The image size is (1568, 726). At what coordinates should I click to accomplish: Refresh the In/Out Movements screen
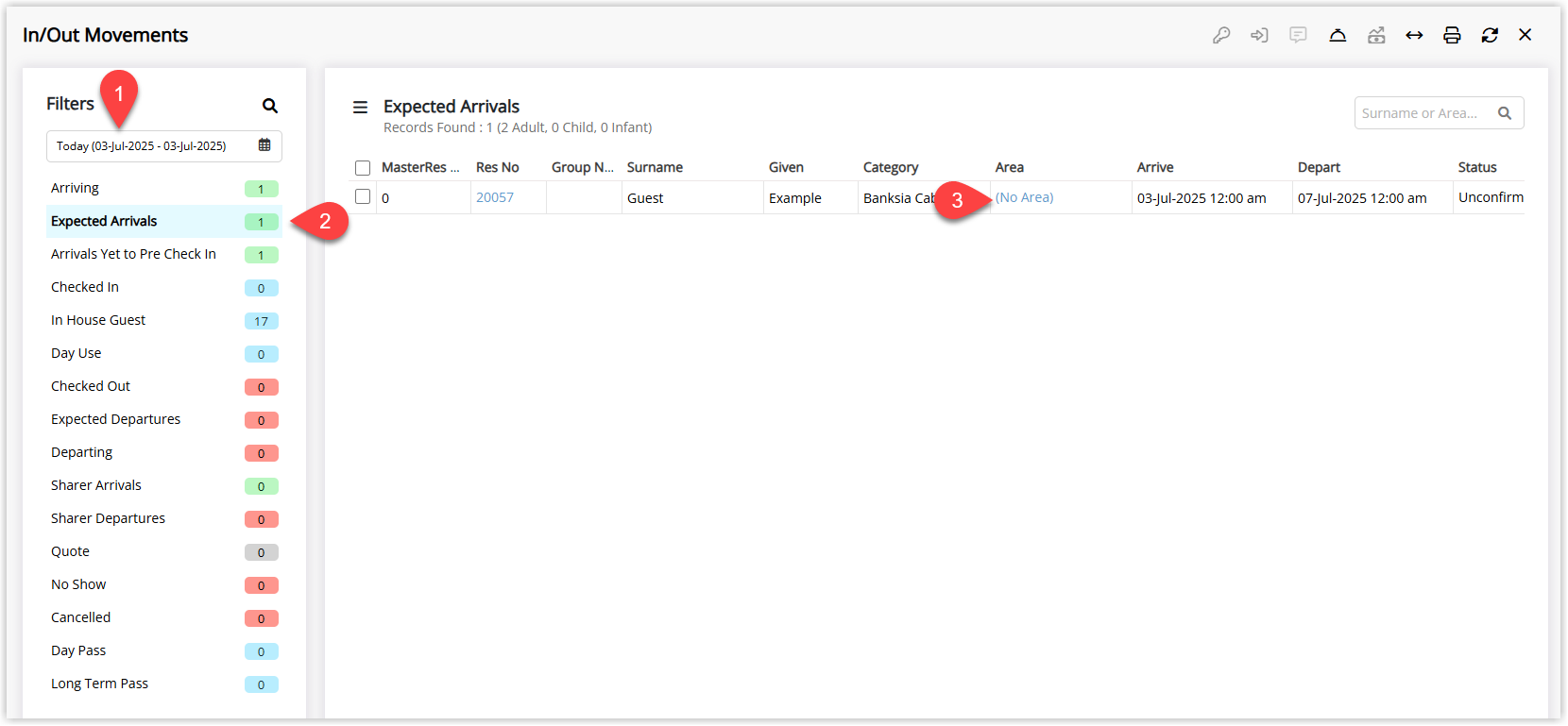tap(1490, 35)
